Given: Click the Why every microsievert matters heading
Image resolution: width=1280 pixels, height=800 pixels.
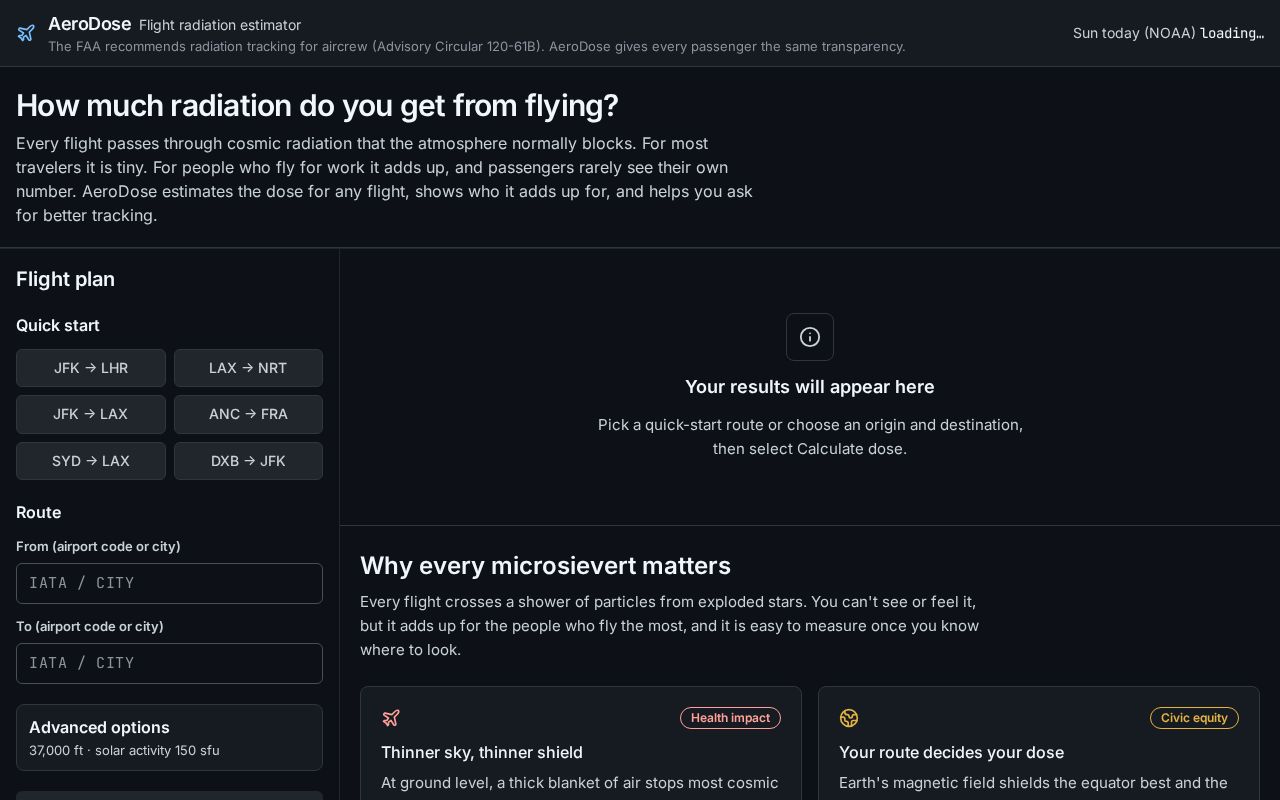Looking at the screenshot, I should 545,566.
